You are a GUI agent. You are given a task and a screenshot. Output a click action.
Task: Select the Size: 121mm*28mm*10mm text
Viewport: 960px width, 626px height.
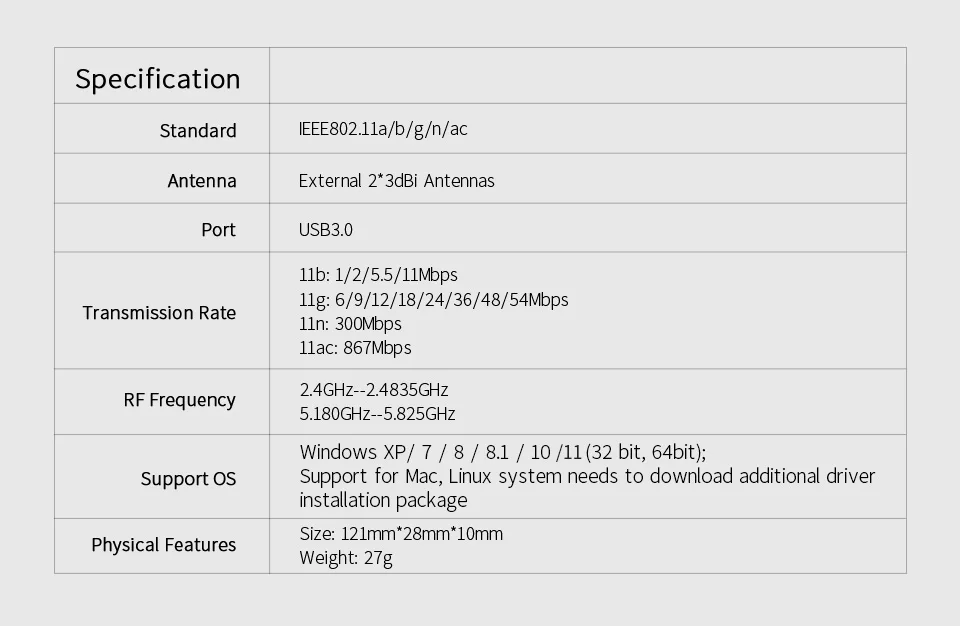coord(401,534)
